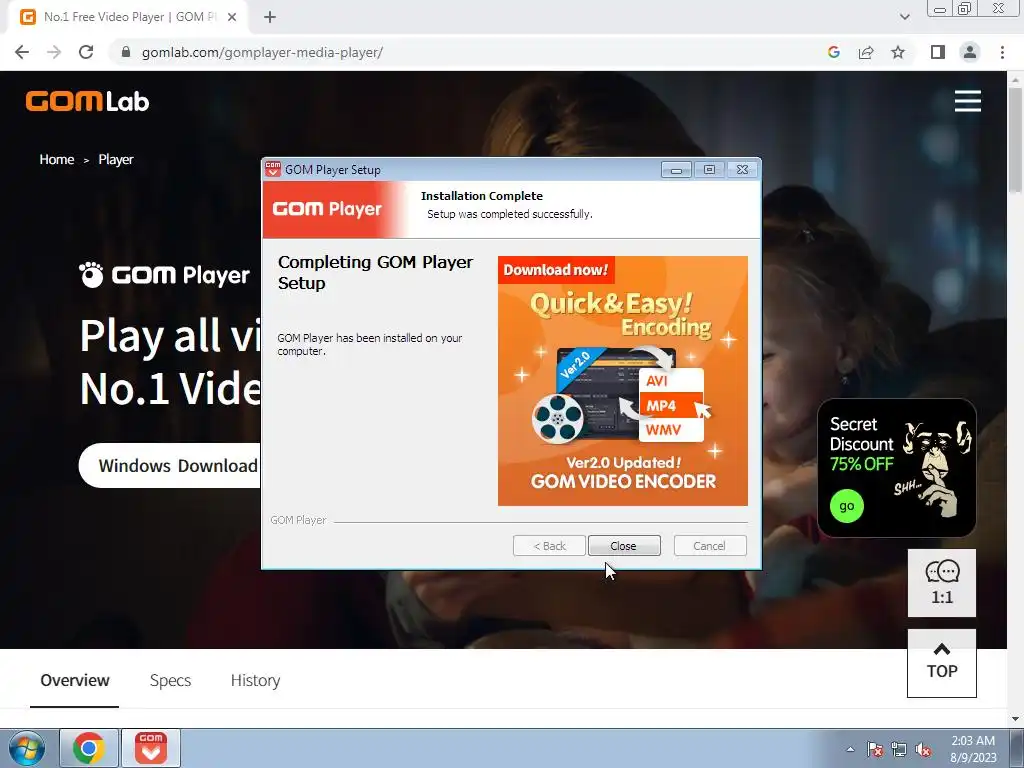View site security lock icon
1024x768 pixels.
click(126, 52)
